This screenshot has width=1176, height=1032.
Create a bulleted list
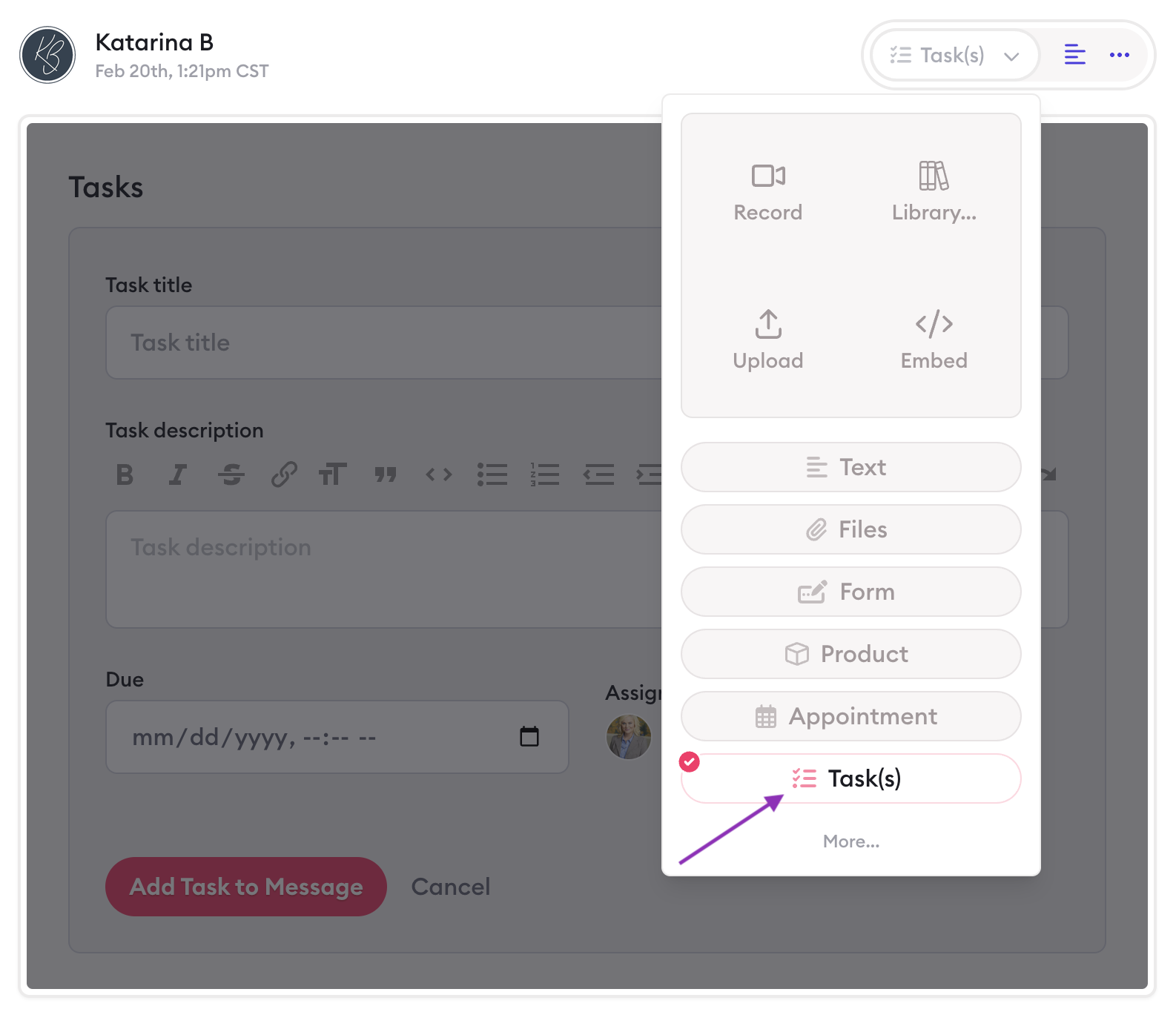click(492, 474)
